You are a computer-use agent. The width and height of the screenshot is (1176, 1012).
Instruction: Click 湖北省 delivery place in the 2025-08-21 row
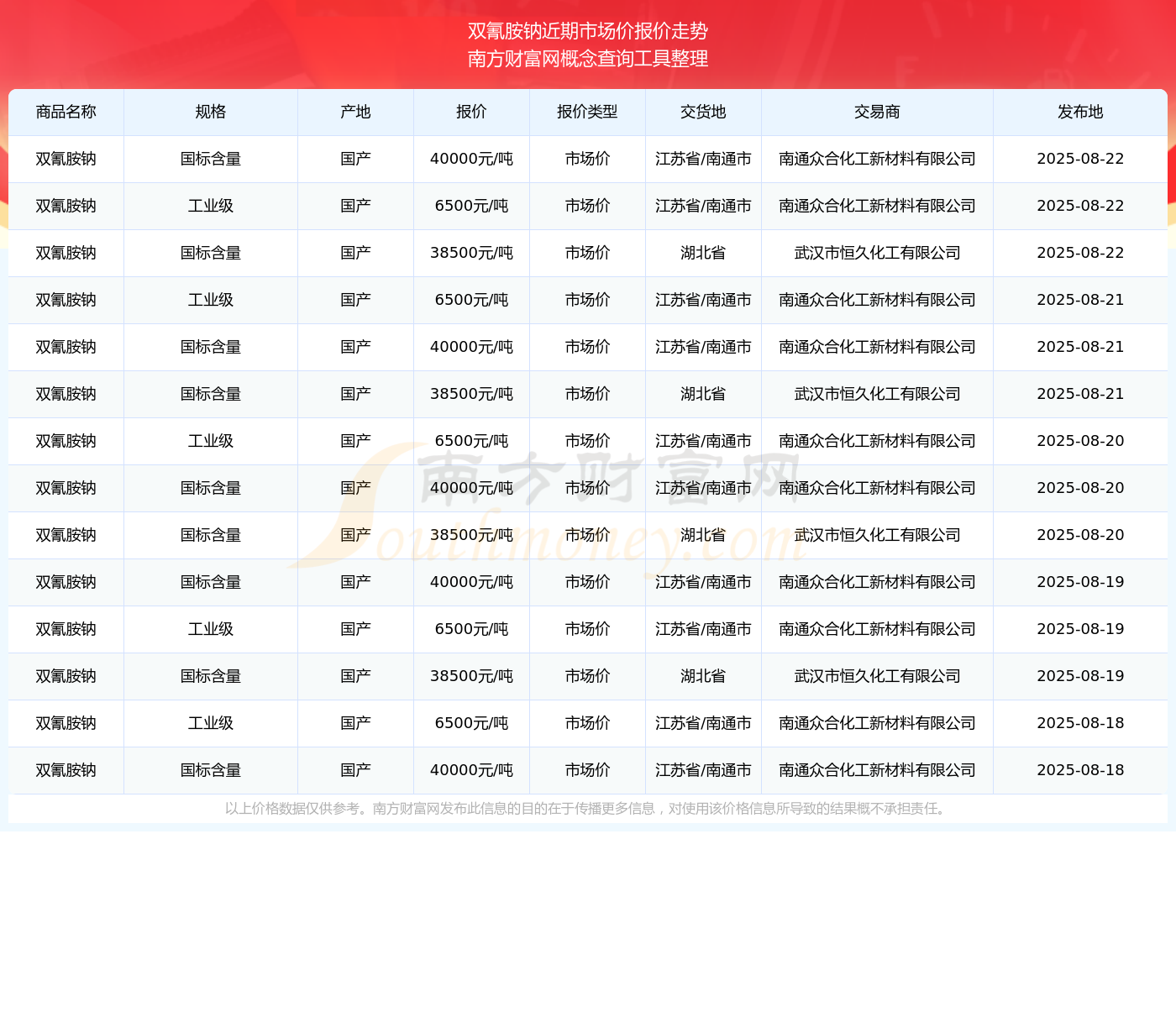point(703,394)
